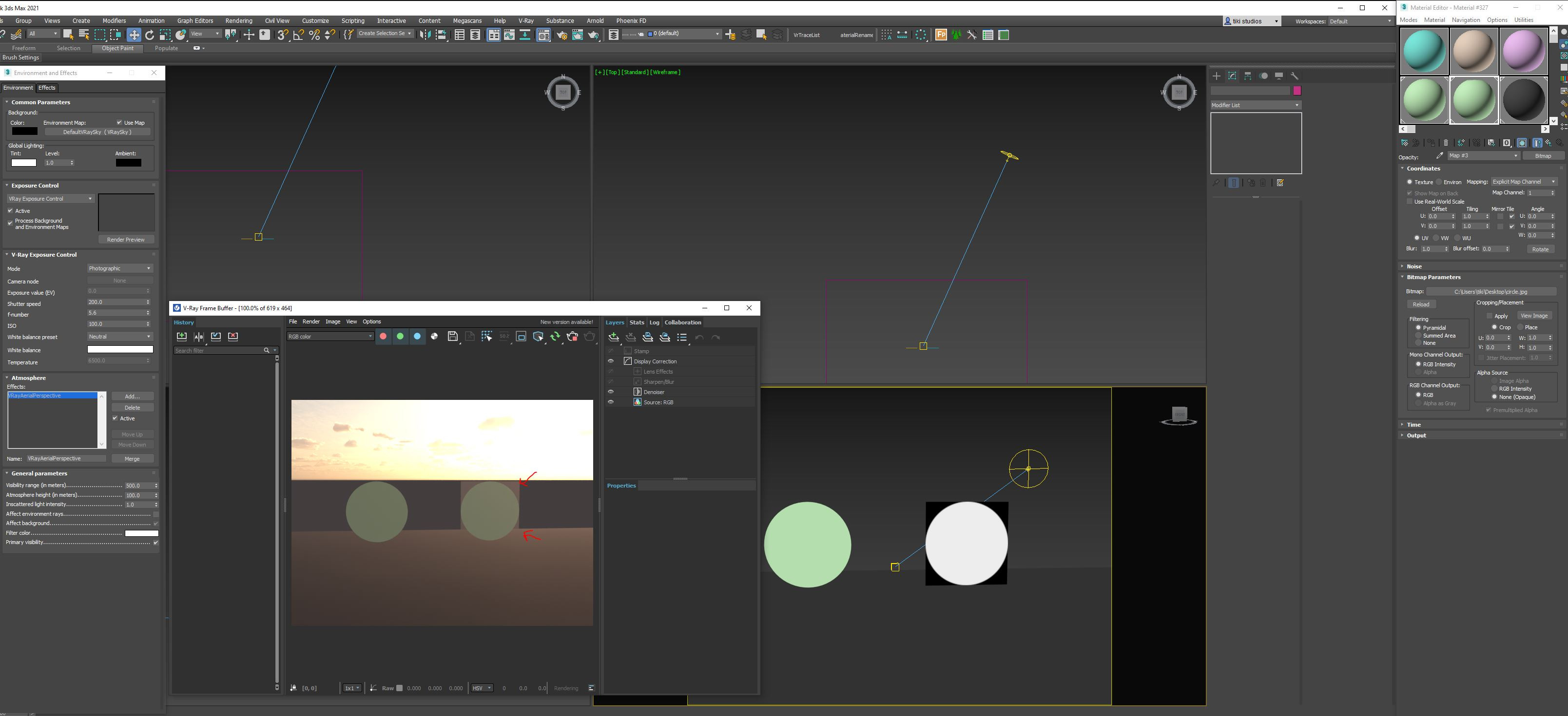Toggle visibility of Display Correction layer
This screenshot has height=716, width=1568.
611,361
